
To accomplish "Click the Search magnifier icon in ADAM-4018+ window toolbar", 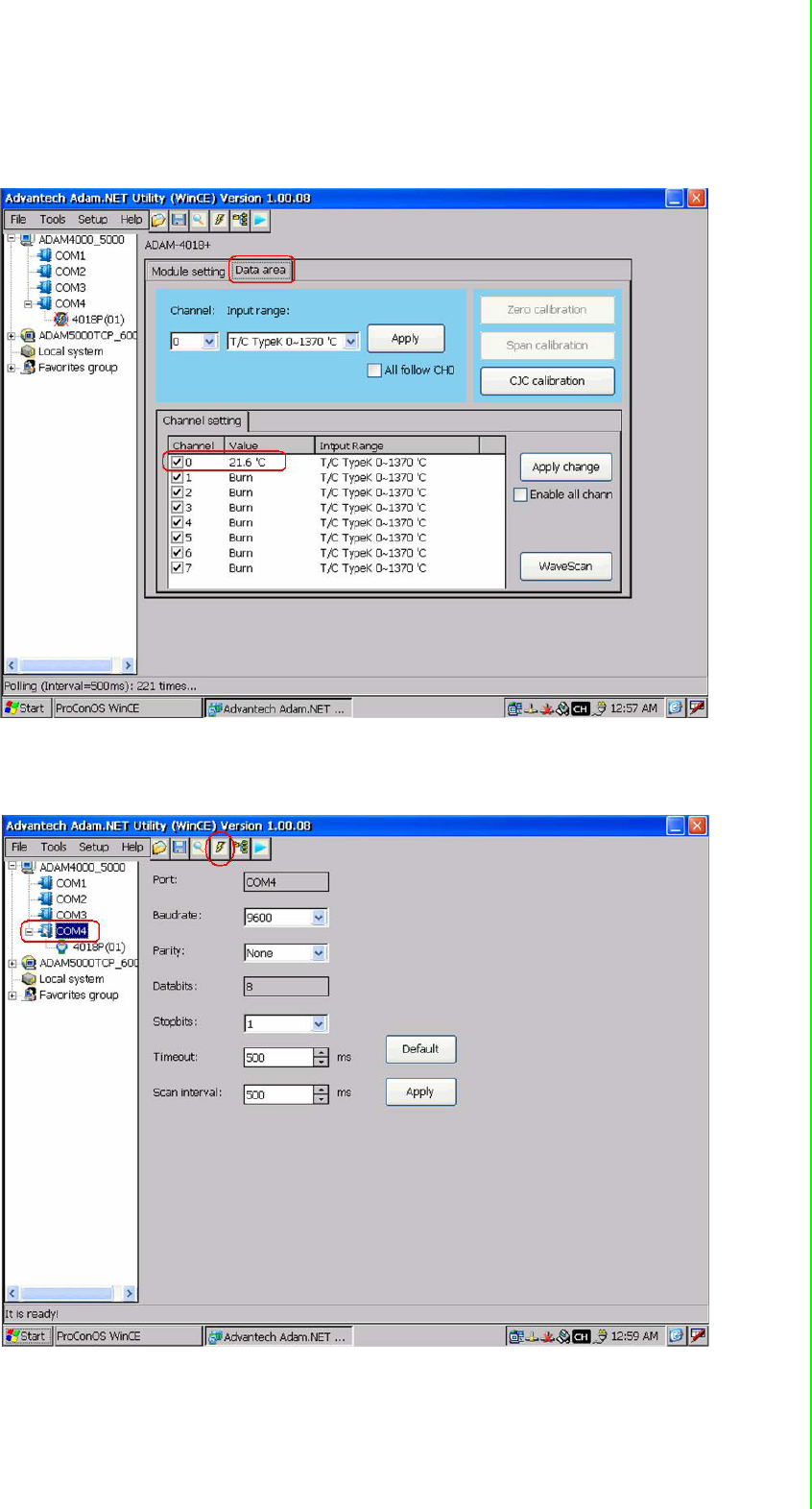I will pyautogui.click(x=199, y=220).
